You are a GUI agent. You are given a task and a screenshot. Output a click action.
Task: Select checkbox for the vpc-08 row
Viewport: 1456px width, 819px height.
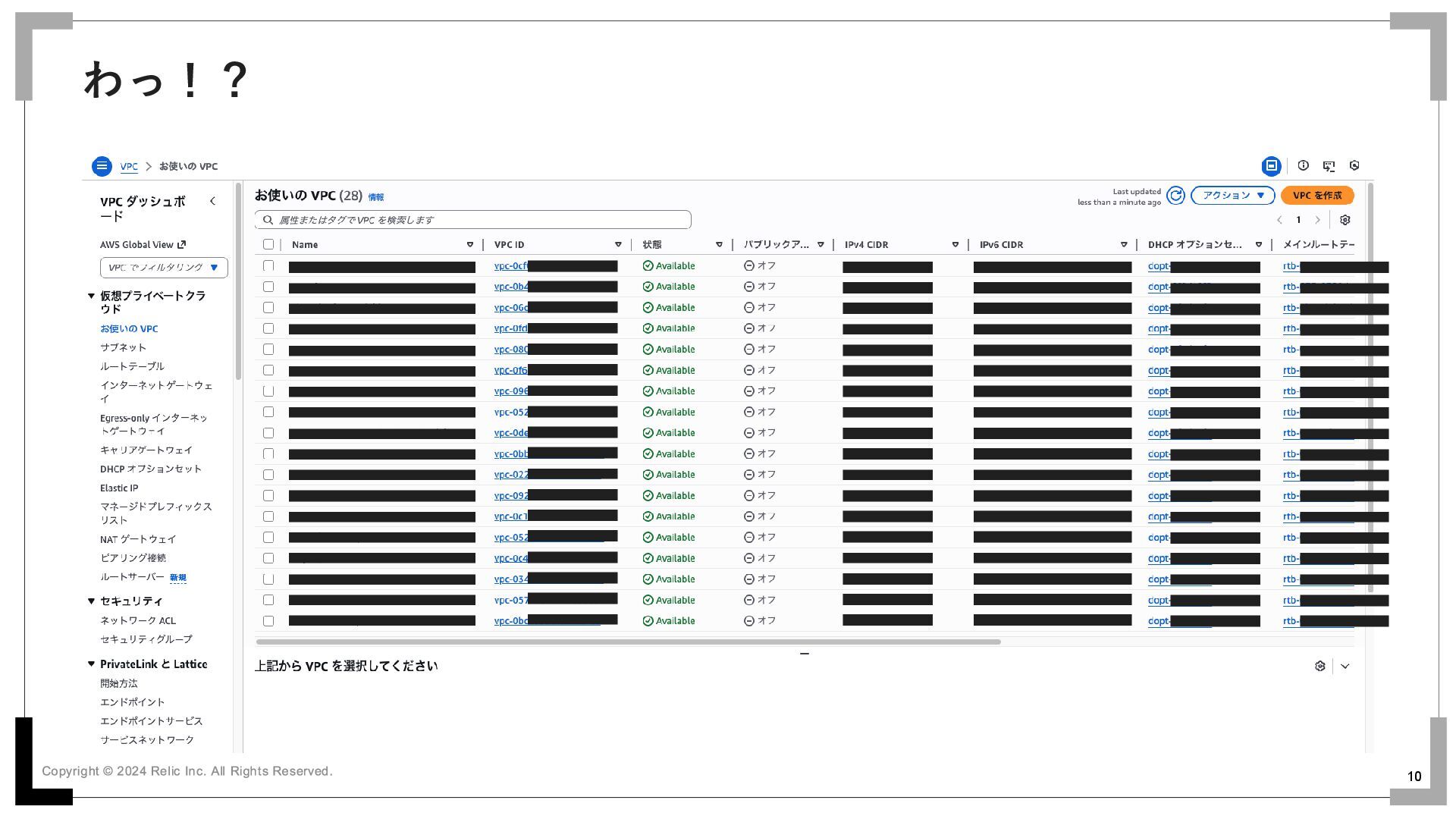(x=268, y=350)
